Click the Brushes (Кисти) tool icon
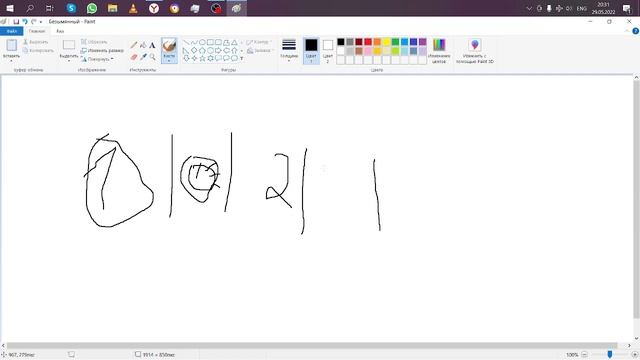 169,45
